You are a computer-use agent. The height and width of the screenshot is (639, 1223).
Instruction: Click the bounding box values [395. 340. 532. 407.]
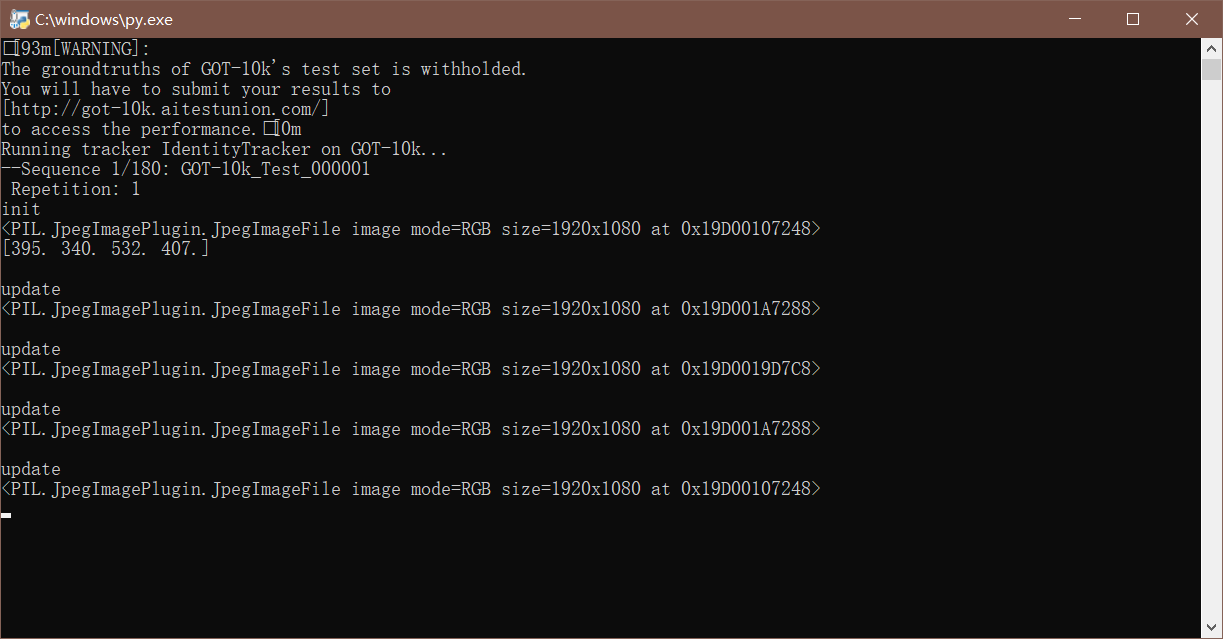click(x=106, y=249)
